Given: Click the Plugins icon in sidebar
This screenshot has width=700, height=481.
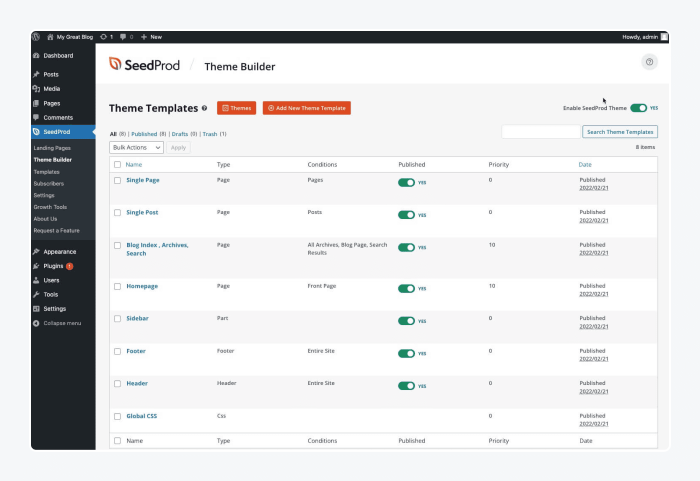Looking at the screenshot, I should (x=37, y=266).
